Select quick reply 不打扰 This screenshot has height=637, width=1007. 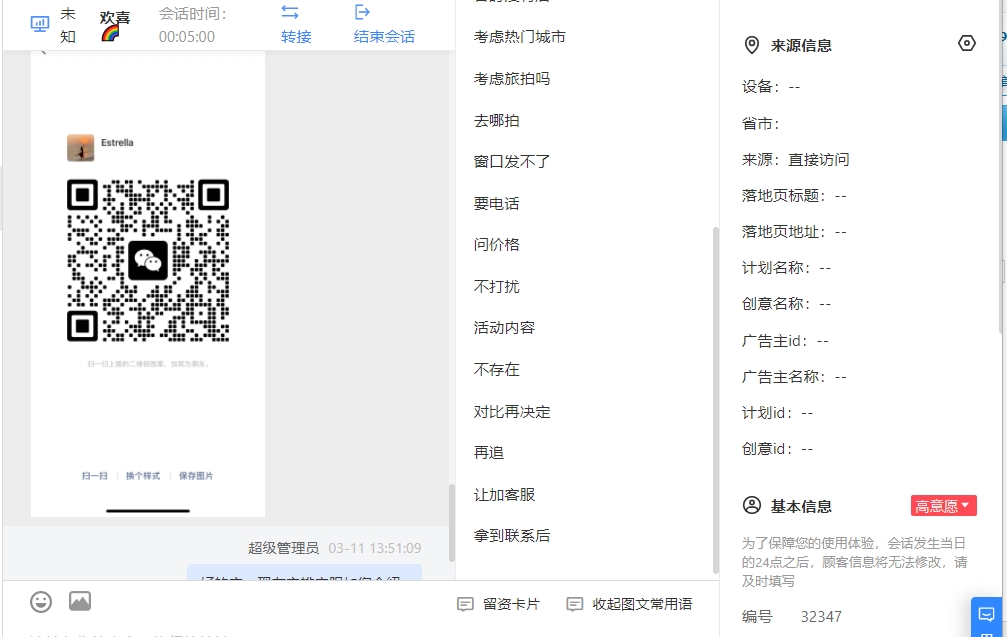coord(496,286)
